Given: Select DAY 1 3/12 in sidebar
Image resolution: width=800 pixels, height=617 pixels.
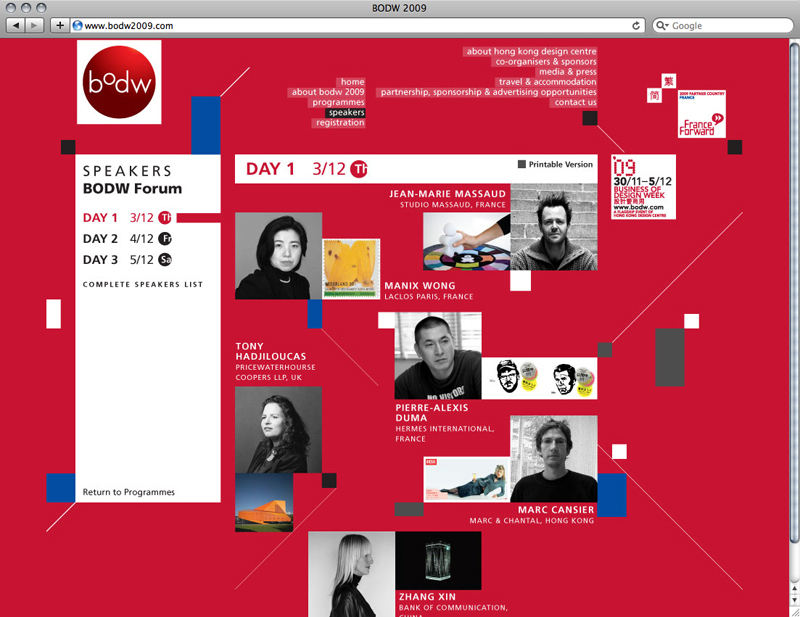Looking at the screenshot, I should pyautogui.click(x=128, y=218).
